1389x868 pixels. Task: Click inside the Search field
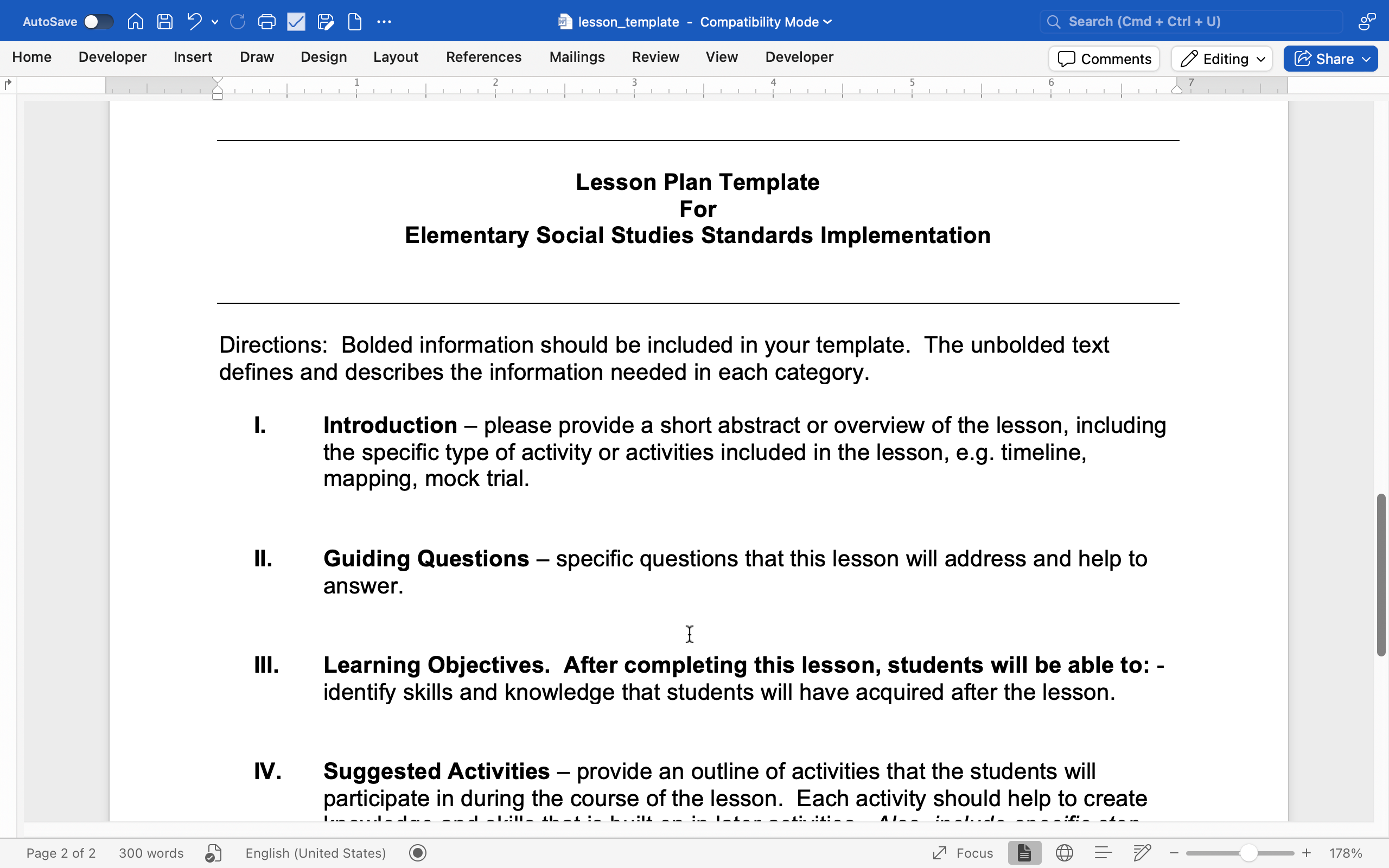click(1192, 22)
